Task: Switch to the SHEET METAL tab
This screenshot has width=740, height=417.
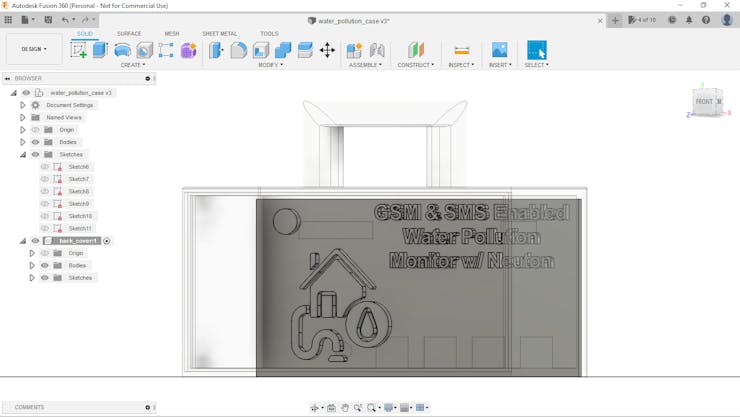Action: 220,33
